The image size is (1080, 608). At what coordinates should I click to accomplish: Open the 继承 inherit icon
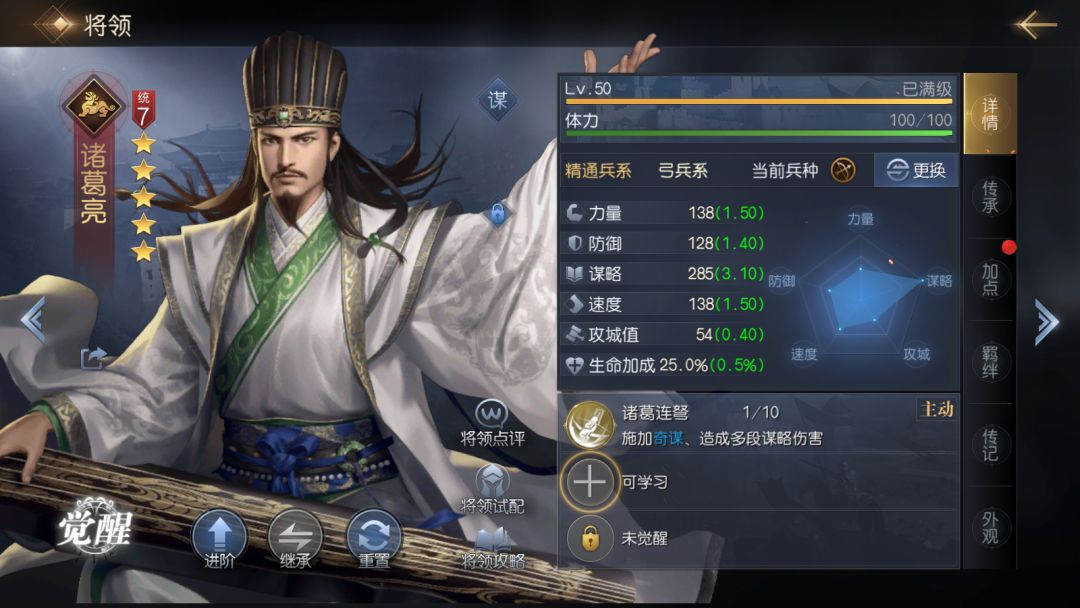[x=295, y=538]
